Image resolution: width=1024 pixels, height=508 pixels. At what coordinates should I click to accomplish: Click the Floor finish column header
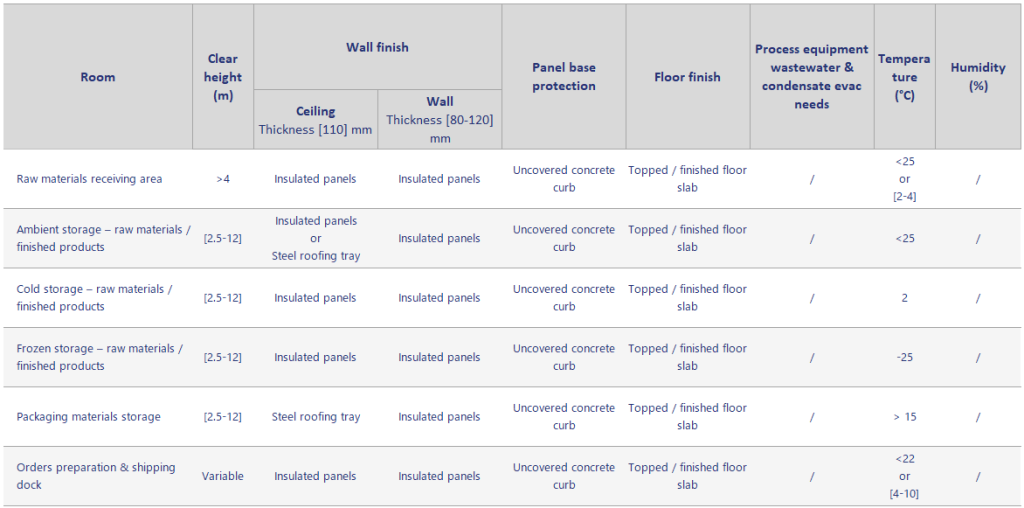[687, 77]
